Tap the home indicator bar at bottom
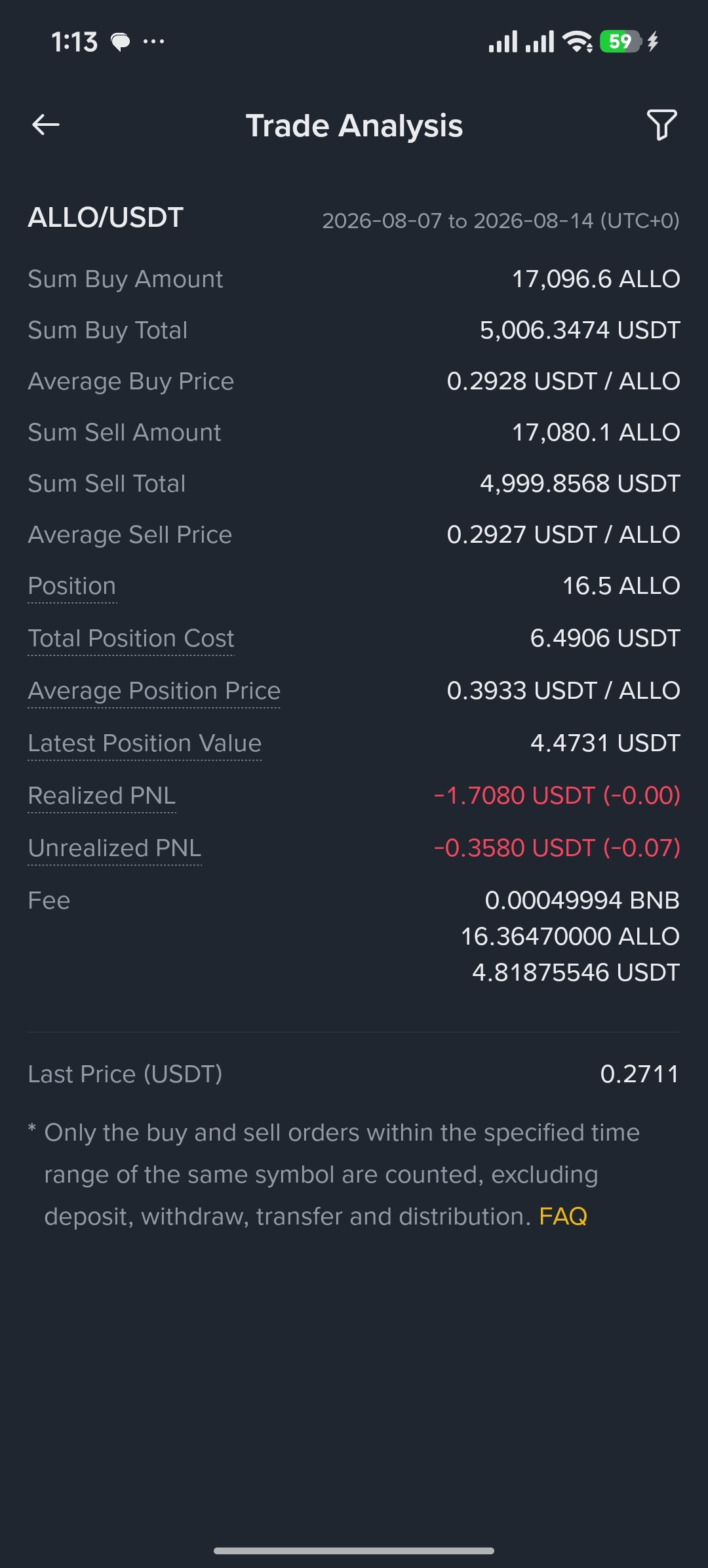This screenshot has height=1568, width=708. (354, 1550)
